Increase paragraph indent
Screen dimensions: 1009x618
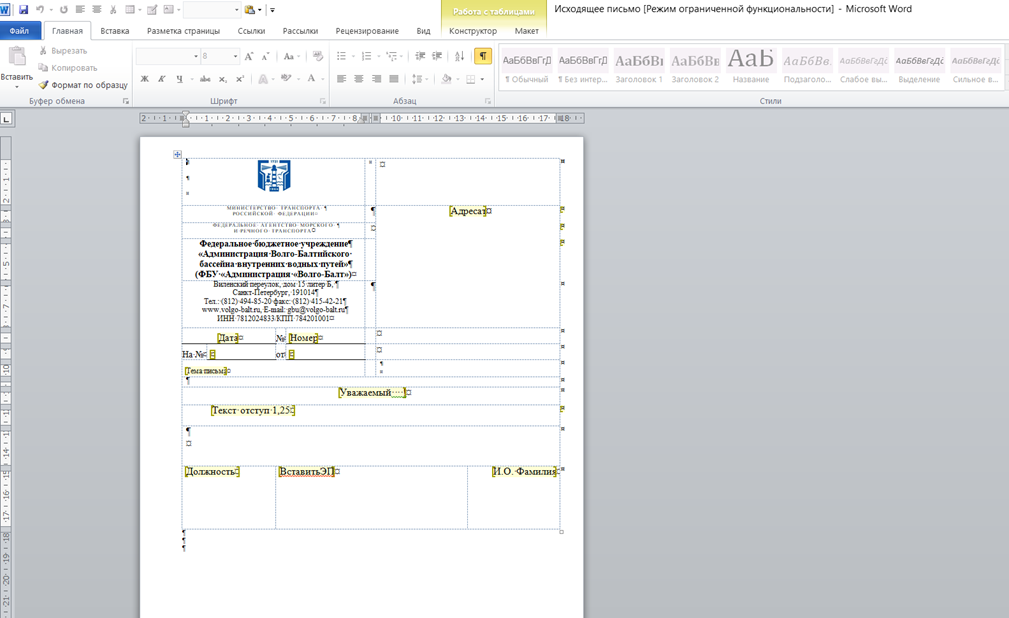437,57
